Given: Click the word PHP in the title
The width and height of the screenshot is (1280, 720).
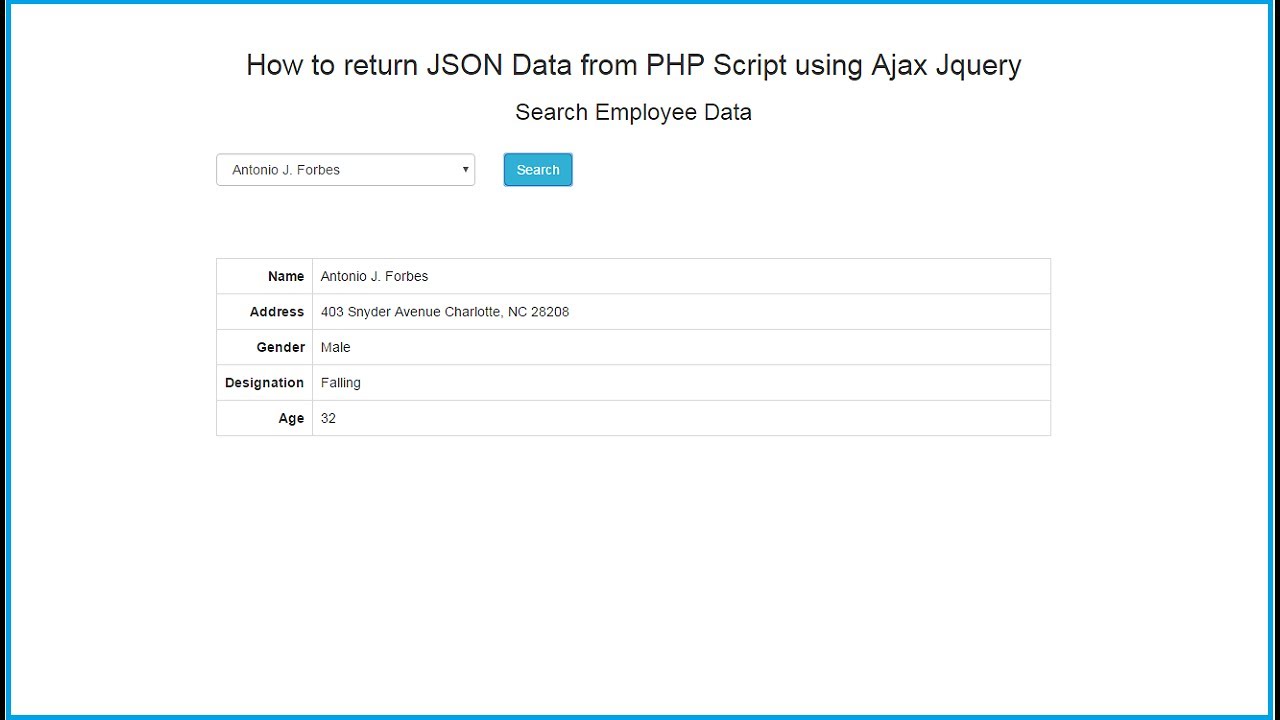Looking at the screenshot, I should click(x=675, y=65).
